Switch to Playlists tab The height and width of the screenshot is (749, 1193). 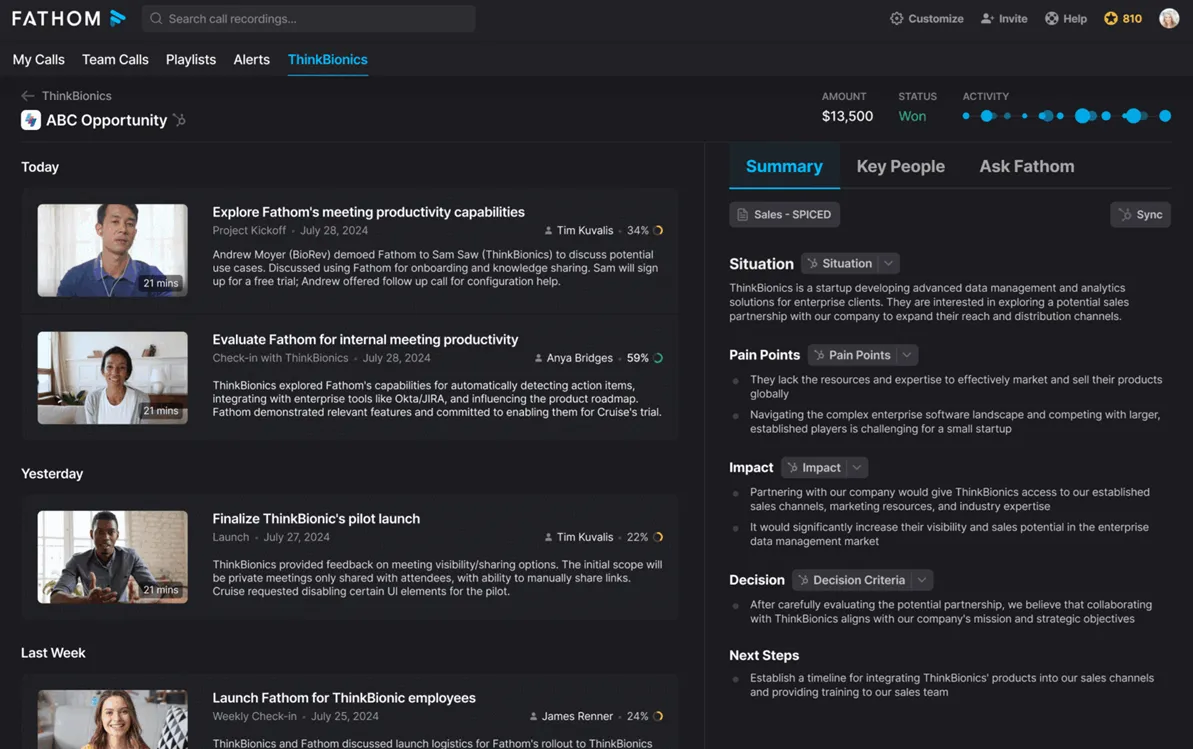coord(191,59)
